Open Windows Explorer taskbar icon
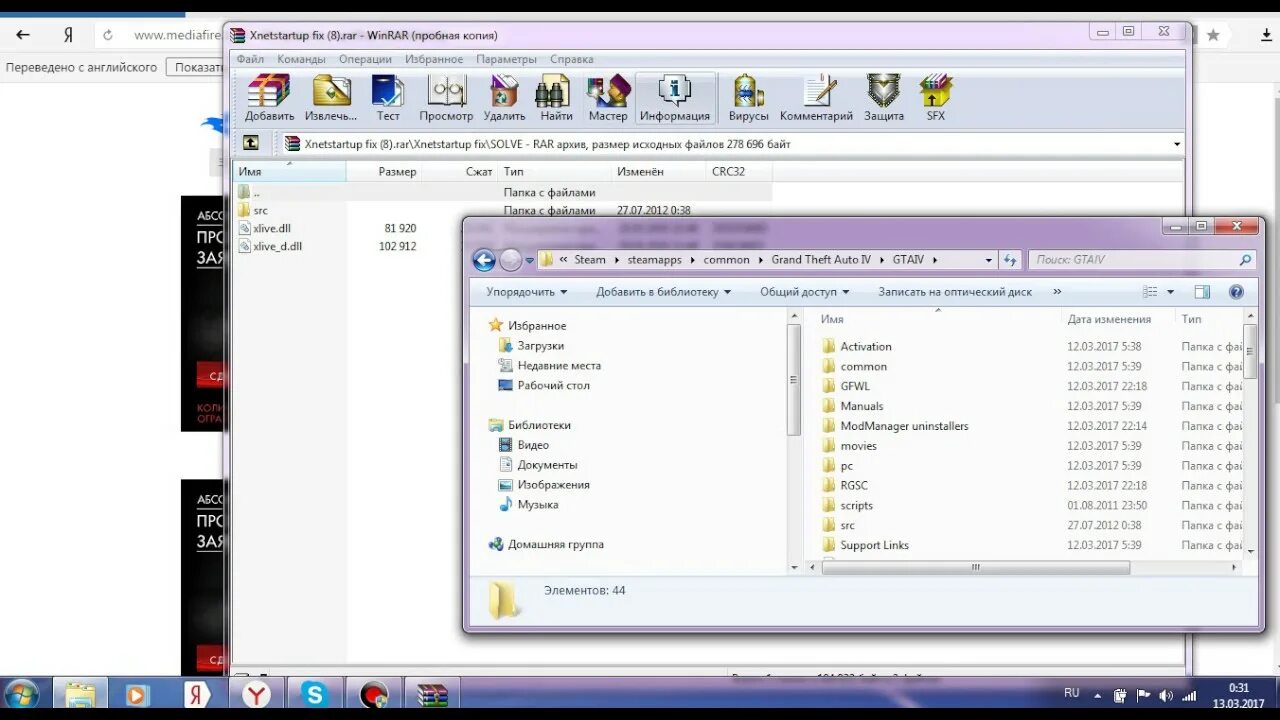The width and height of the screenshot is (1280, 720). point(80,694)
